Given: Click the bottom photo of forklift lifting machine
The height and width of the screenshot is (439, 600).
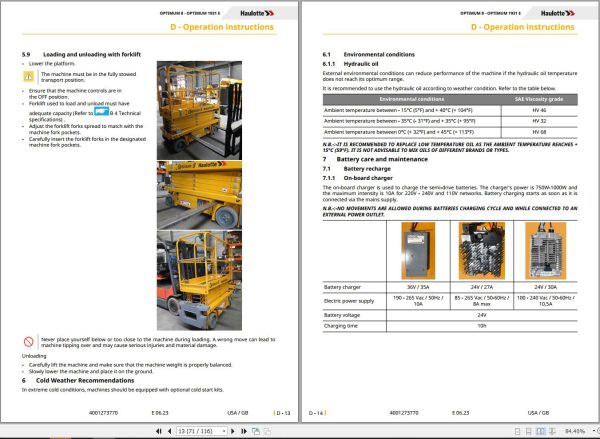Looking at the screenshot, I should click(x=199, y=281).
